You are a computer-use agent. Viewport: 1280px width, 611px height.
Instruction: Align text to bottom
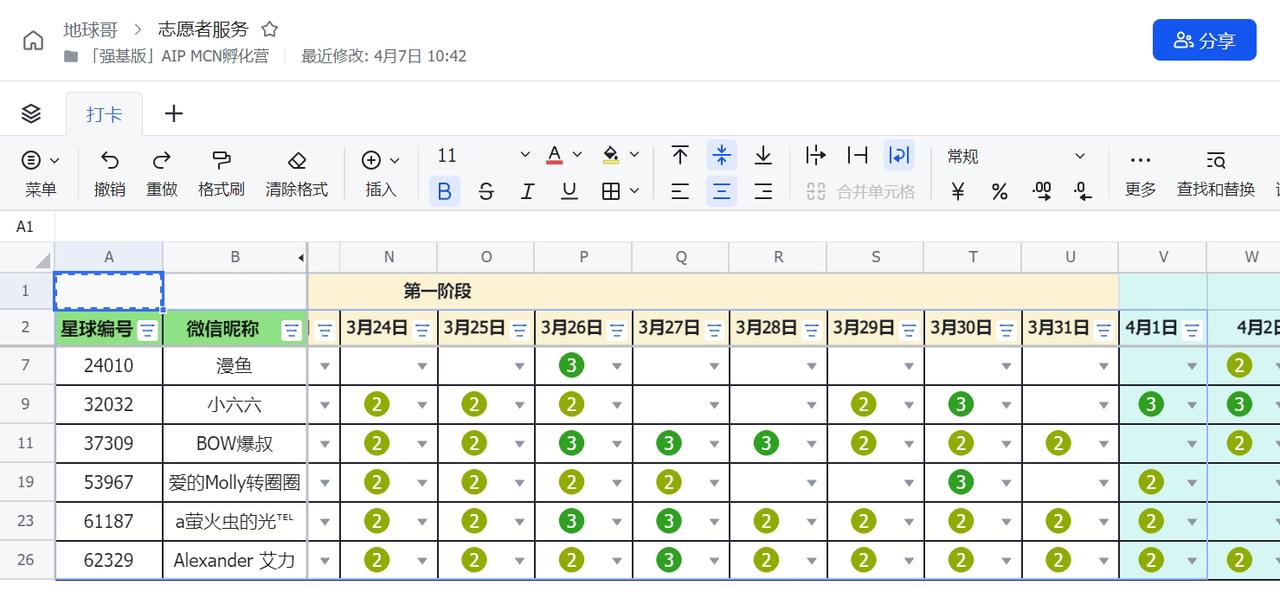[x=763, y=155]
